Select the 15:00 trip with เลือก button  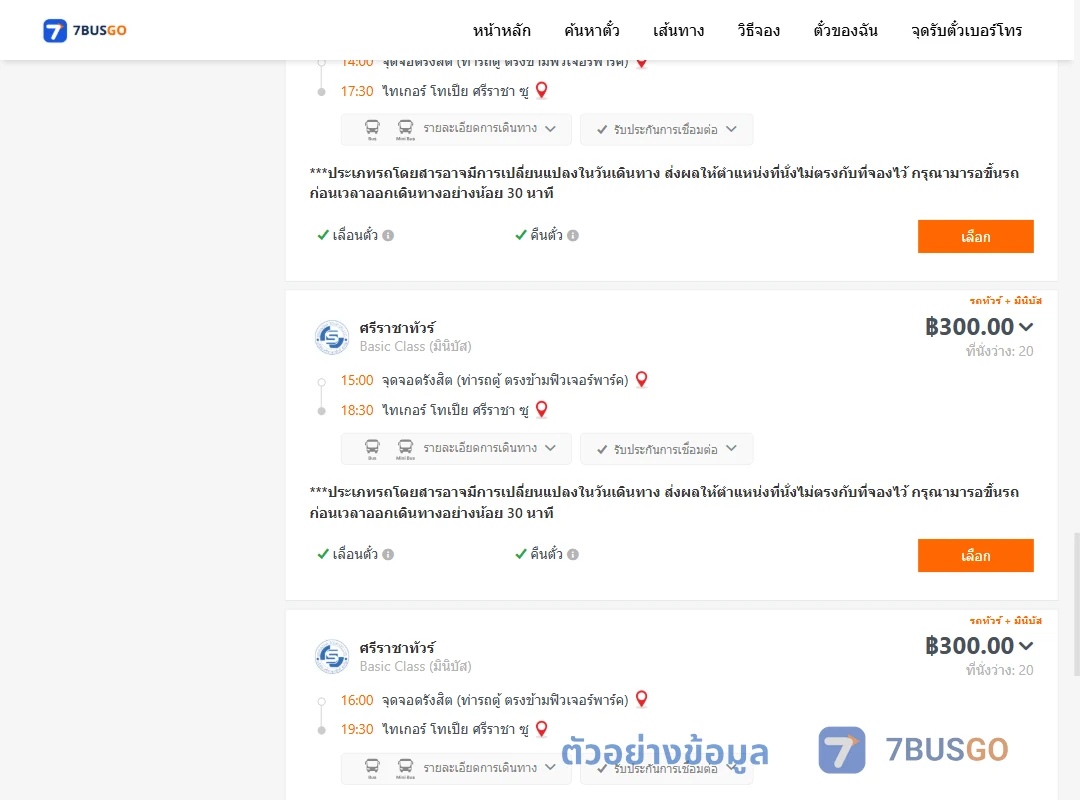(x=975, y=555)
